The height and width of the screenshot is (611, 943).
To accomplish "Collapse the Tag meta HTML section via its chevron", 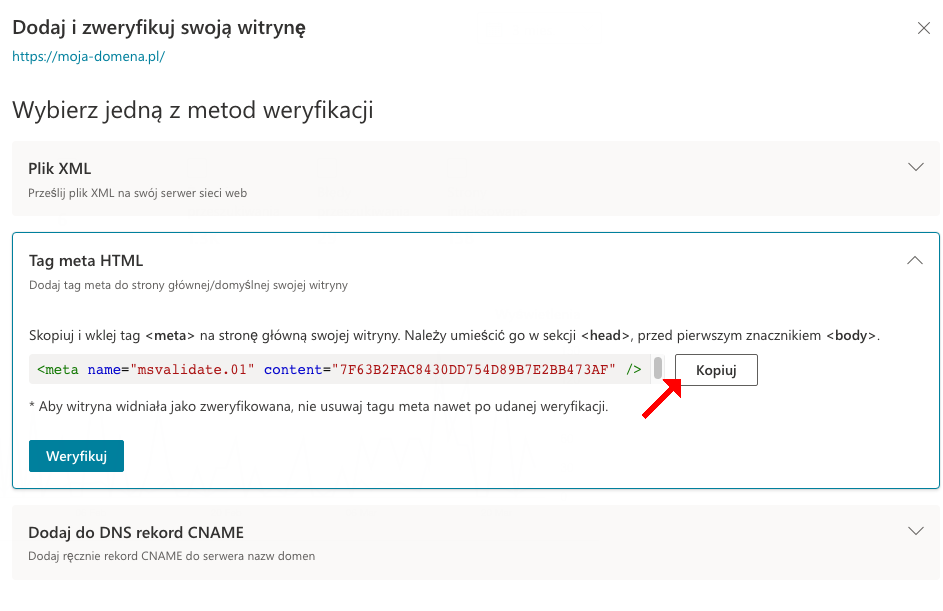I will (914, 259).
